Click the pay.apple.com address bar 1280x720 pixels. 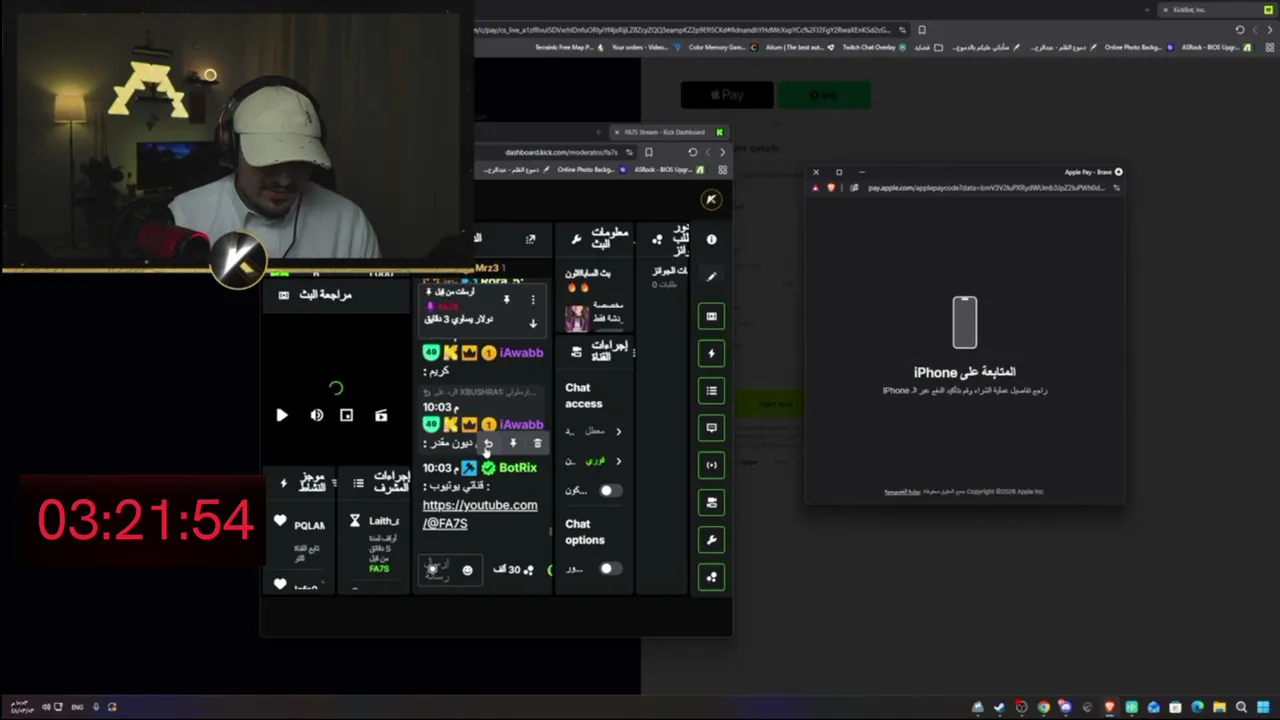[985, 188]
